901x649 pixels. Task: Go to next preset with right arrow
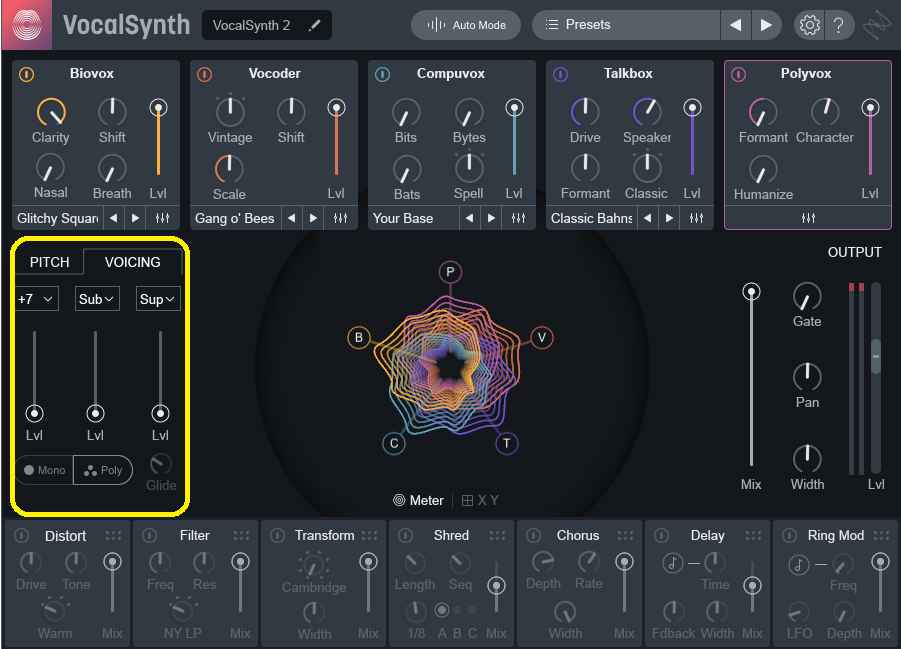point(766,25)
